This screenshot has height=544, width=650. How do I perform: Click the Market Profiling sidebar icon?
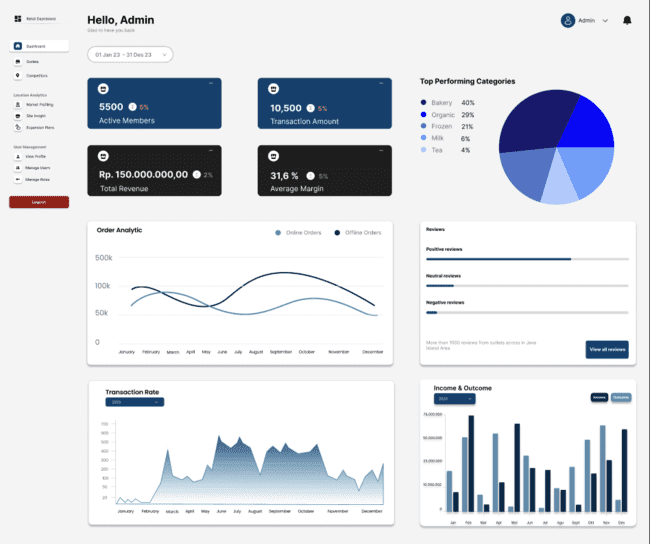coord(18,104)
